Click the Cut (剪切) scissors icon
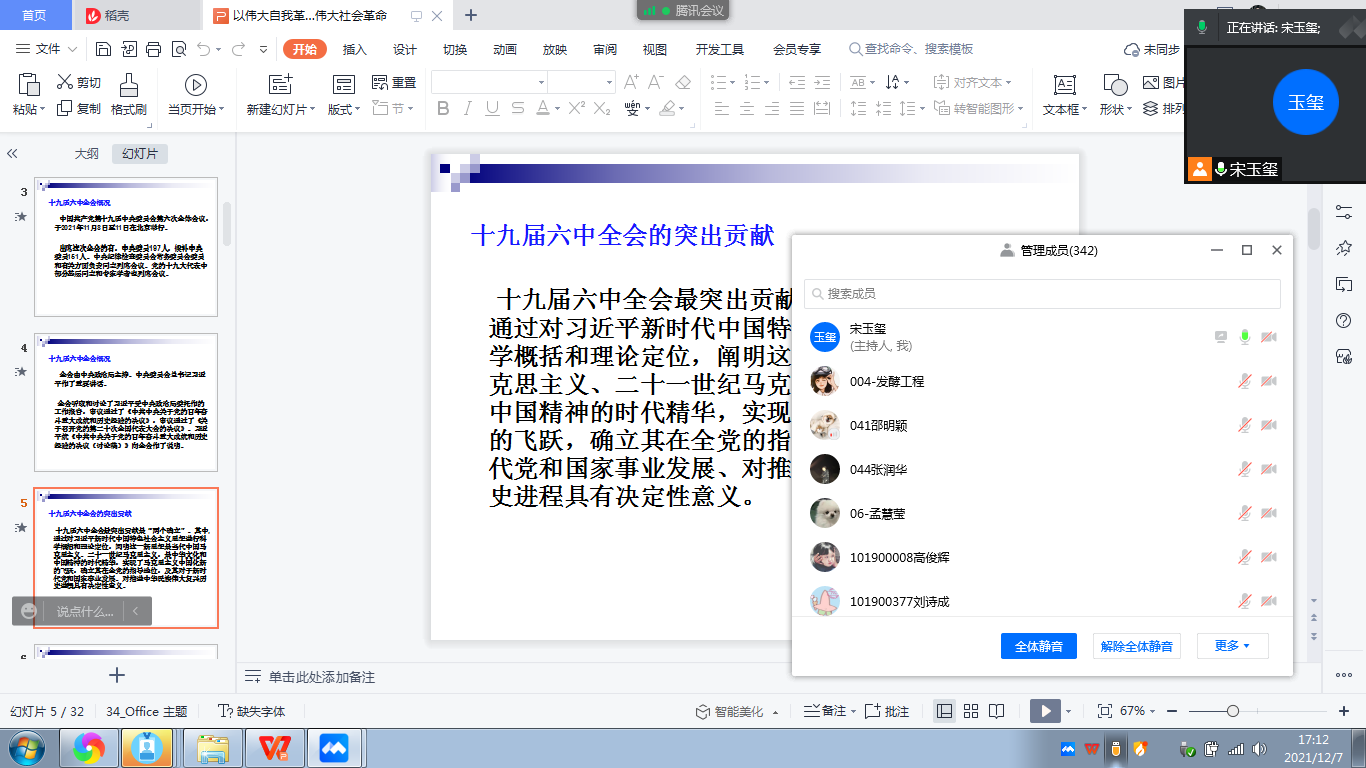Viewport: 1366px width, 768px height. pyautogui.click(x=65, y=83)
